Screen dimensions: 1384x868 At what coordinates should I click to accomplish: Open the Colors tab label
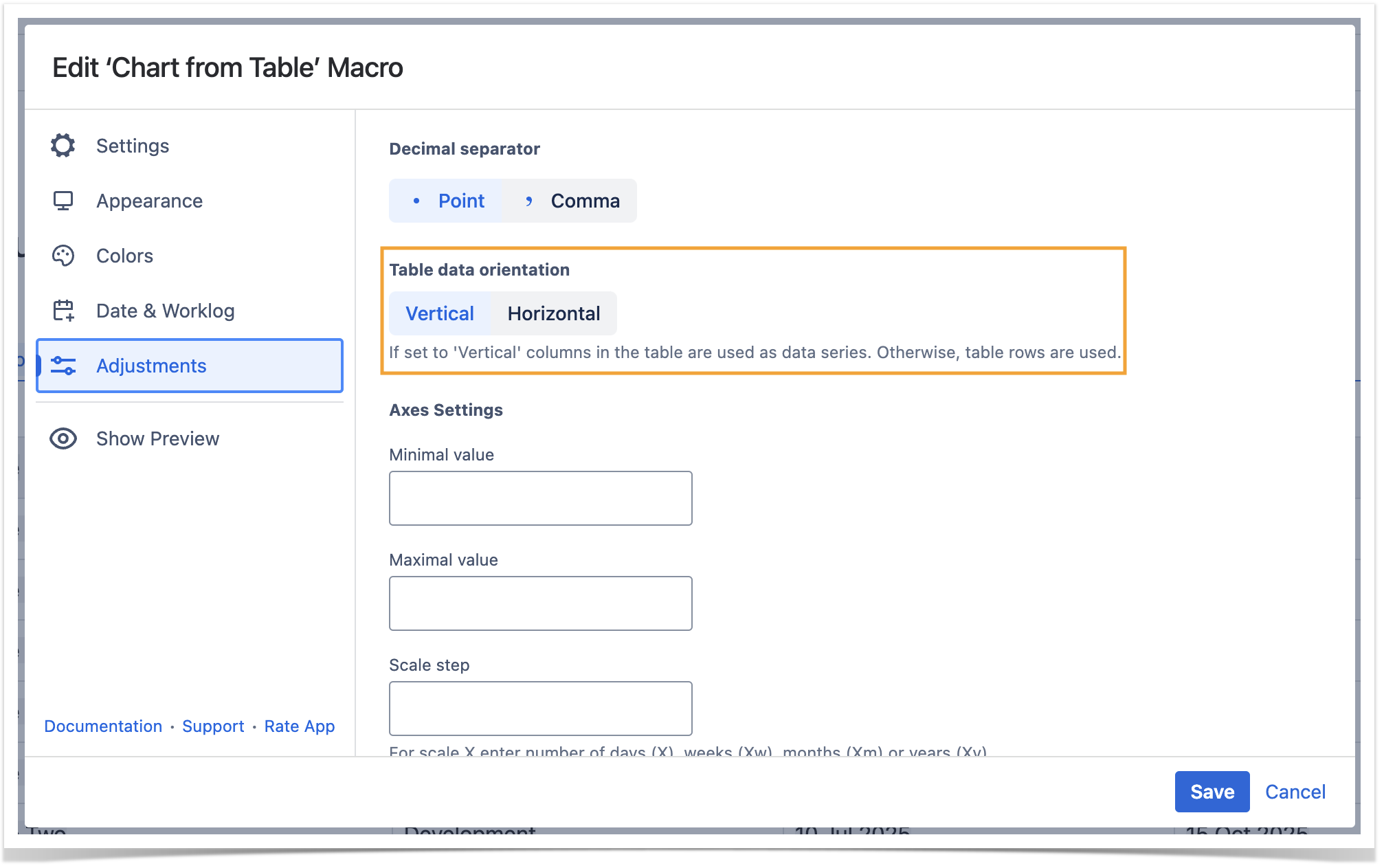(124, 256)
